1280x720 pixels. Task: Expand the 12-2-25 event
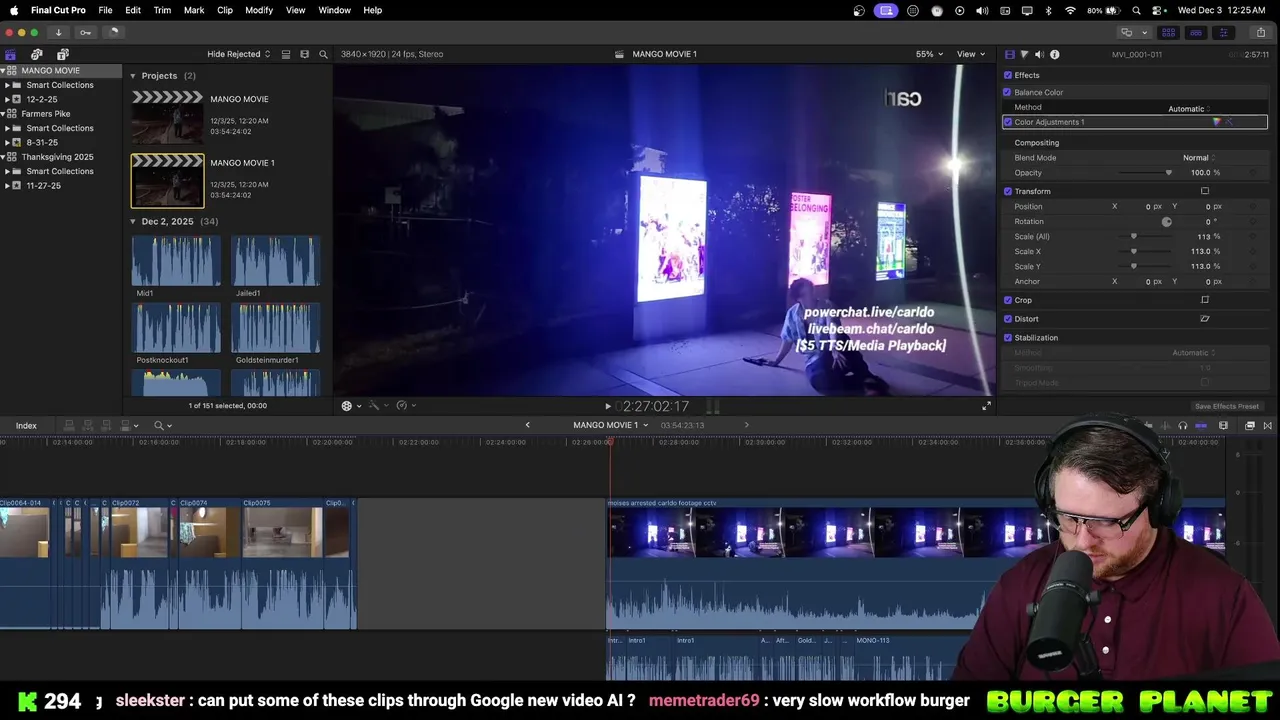(x=7, y=99)
